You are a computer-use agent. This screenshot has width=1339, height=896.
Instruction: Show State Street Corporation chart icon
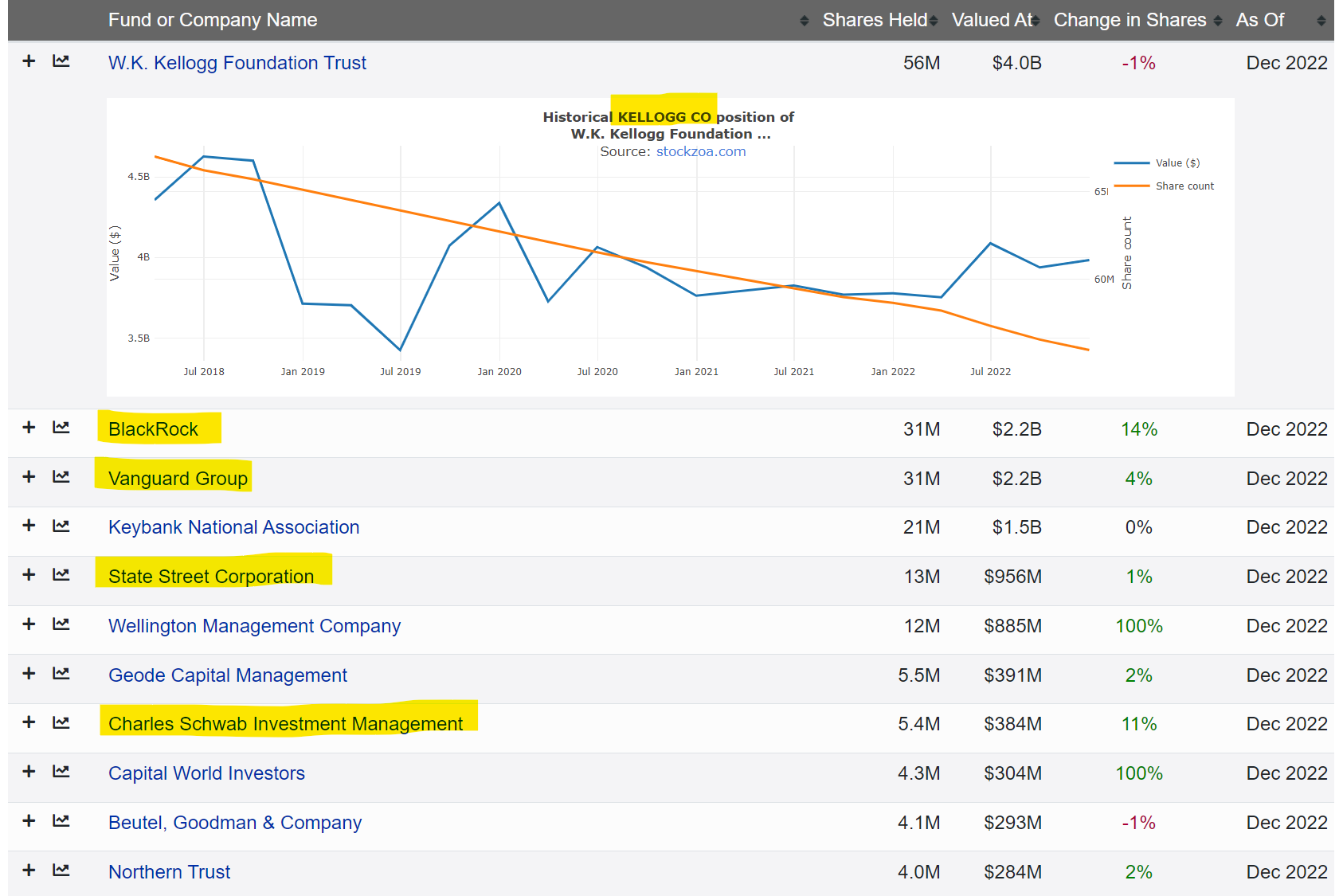click(x=61, y=575)
